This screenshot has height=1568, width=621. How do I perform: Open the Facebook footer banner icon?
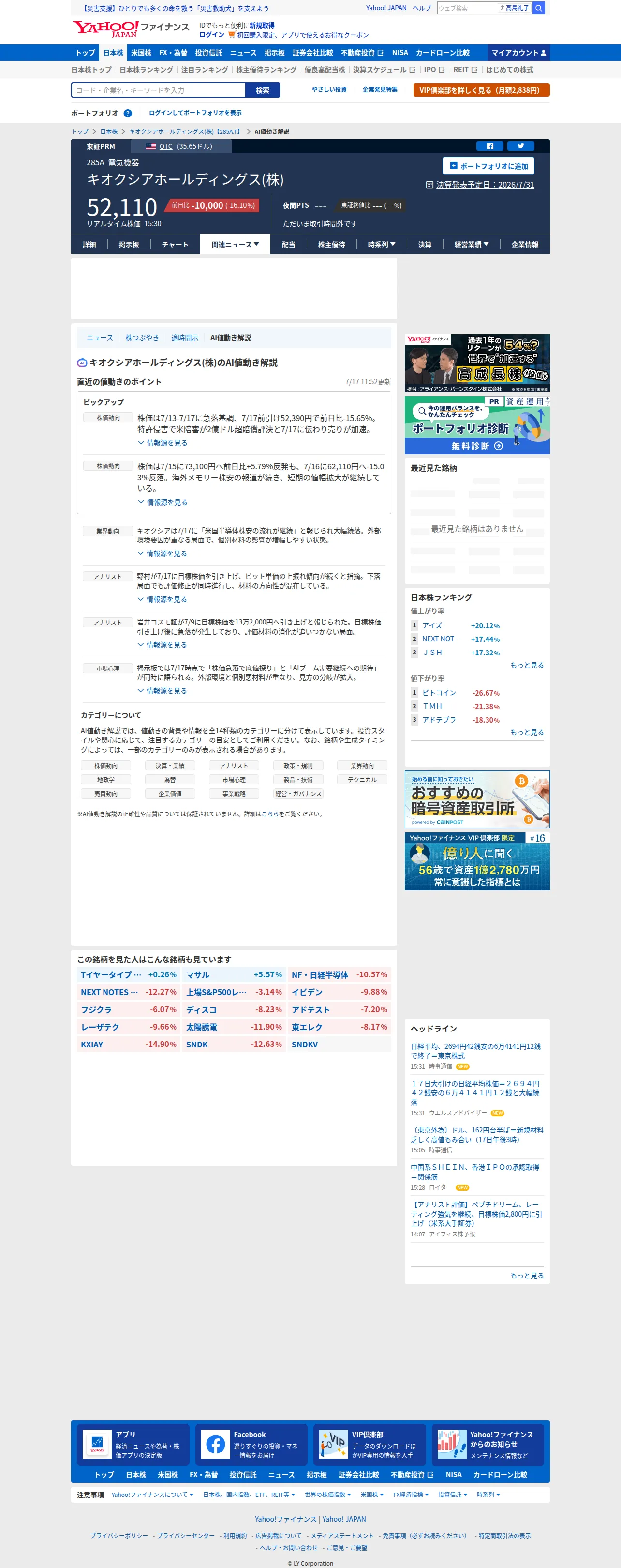coord(215,1444)
